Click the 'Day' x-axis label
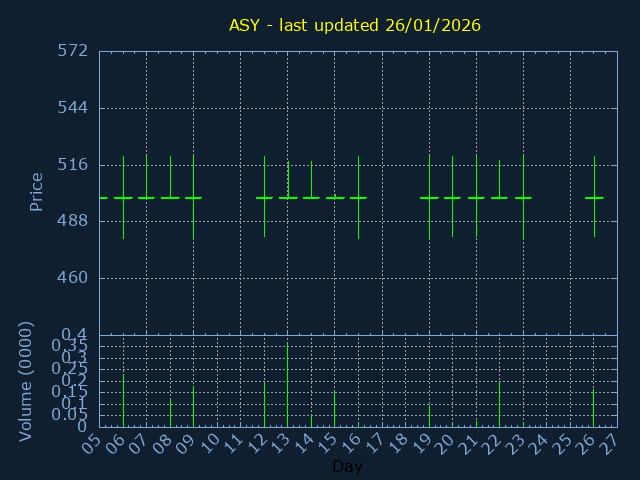 click(347, 466)
